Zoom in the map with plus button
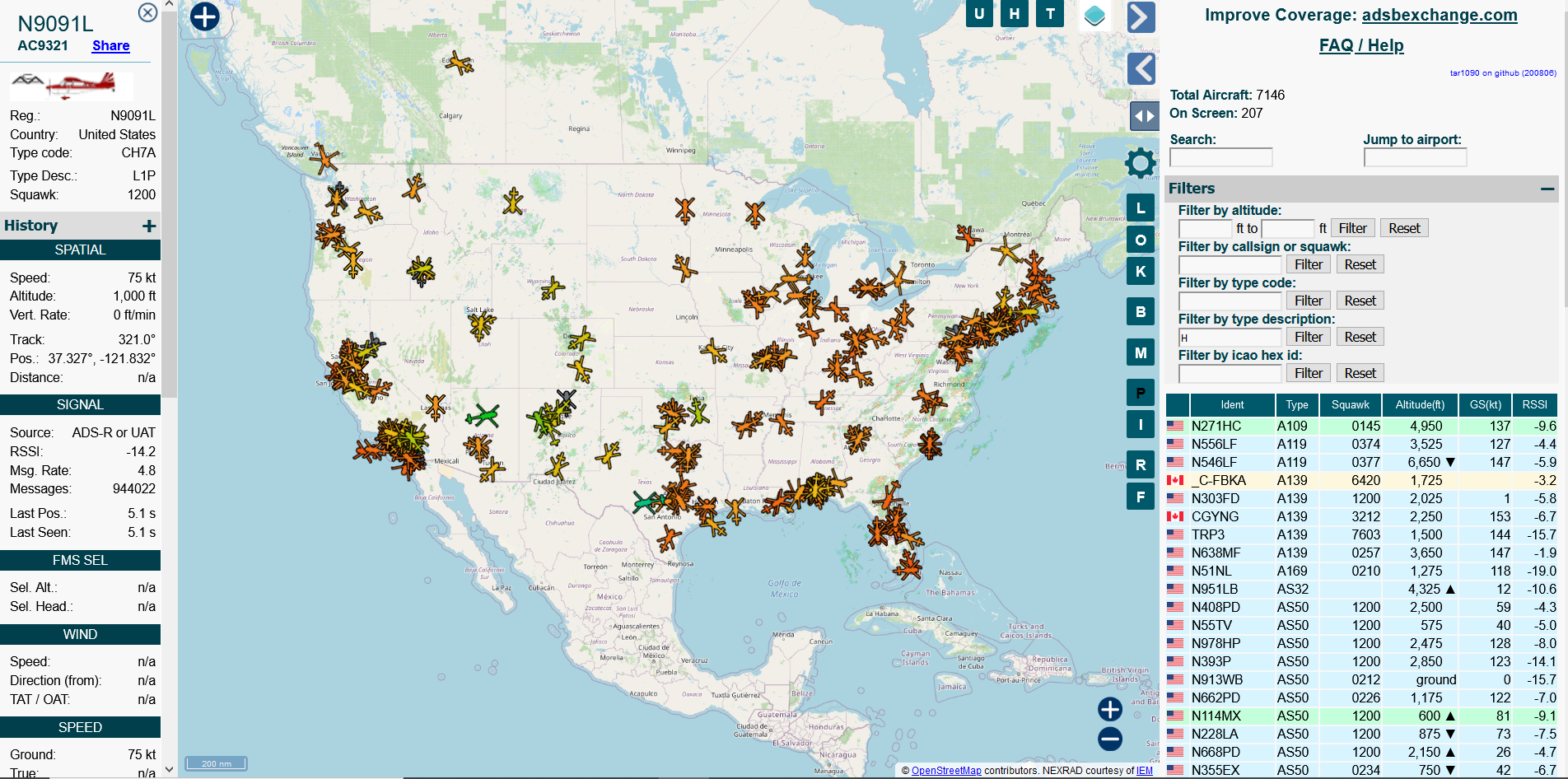The width and height of the screenshot is (1568, 779). click(x=1110, y=709)
